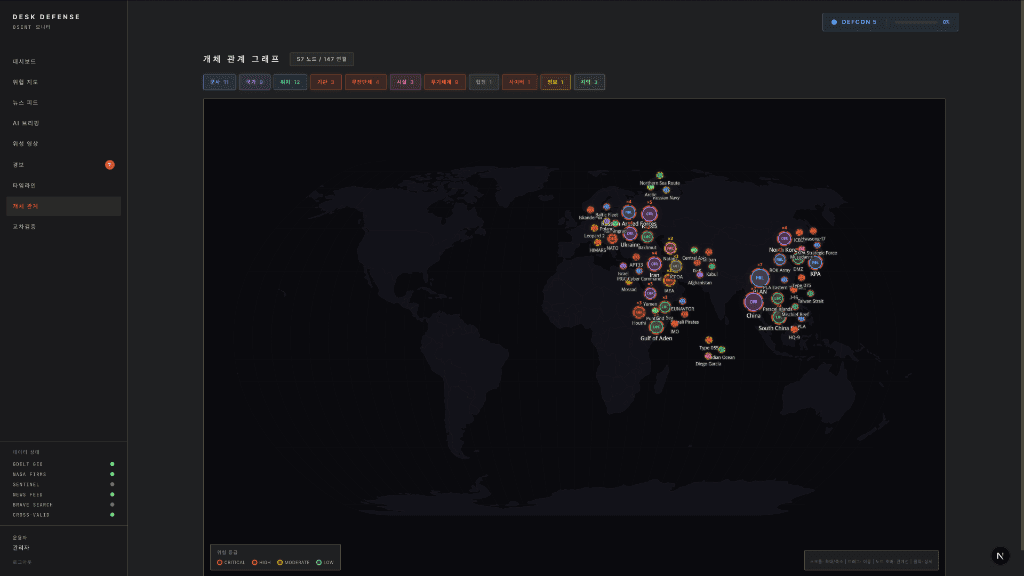
Task: Click the Iran entity node
Action: [x=654, y=264]
